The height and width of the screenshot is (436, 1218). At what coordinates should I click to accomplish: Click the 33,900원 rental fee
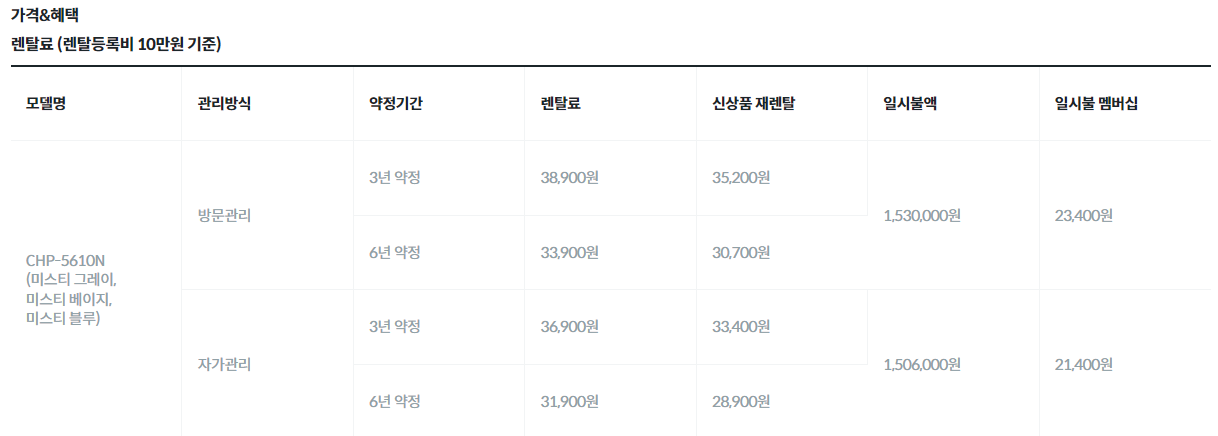[570, 252]
